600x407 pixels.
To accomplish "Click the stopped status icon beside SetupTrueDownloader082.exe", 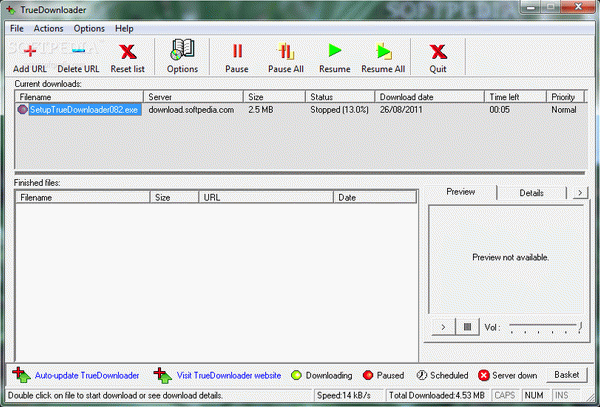I will tap(23, 109).
